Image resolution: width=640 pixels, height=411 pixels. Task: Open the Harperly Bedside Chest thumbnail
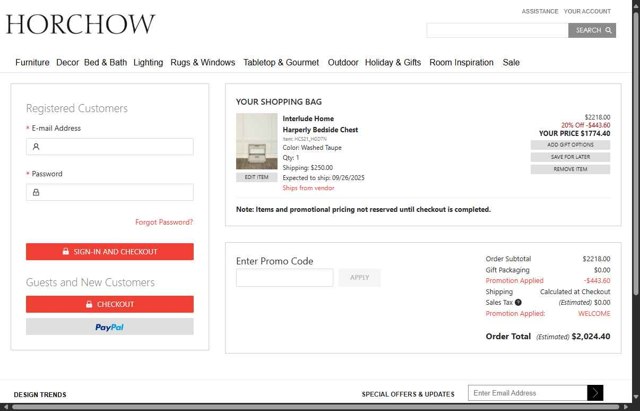coord(257,141)
